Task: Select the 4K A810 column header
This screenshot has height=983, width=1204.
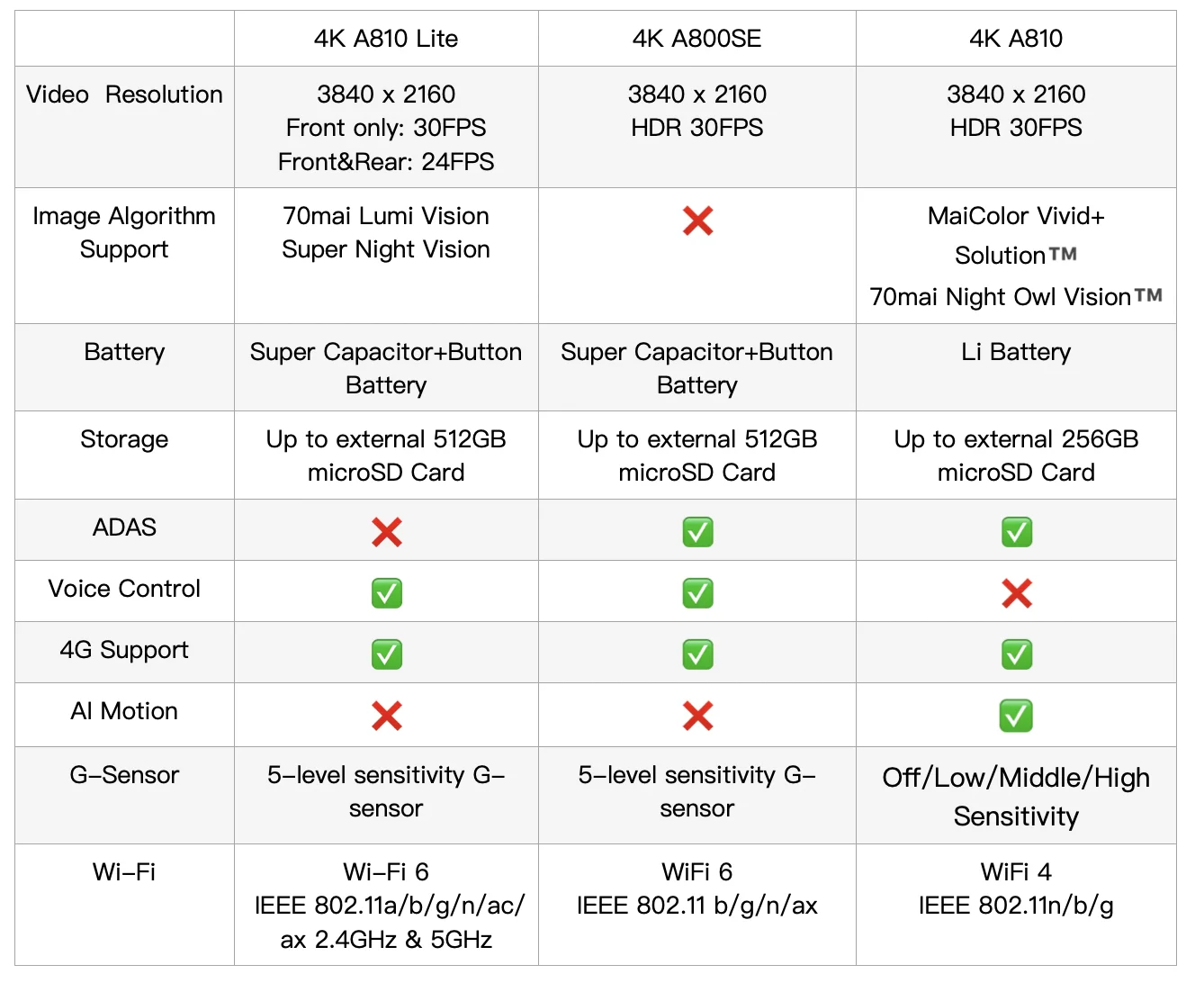Action: point(1016,39)
